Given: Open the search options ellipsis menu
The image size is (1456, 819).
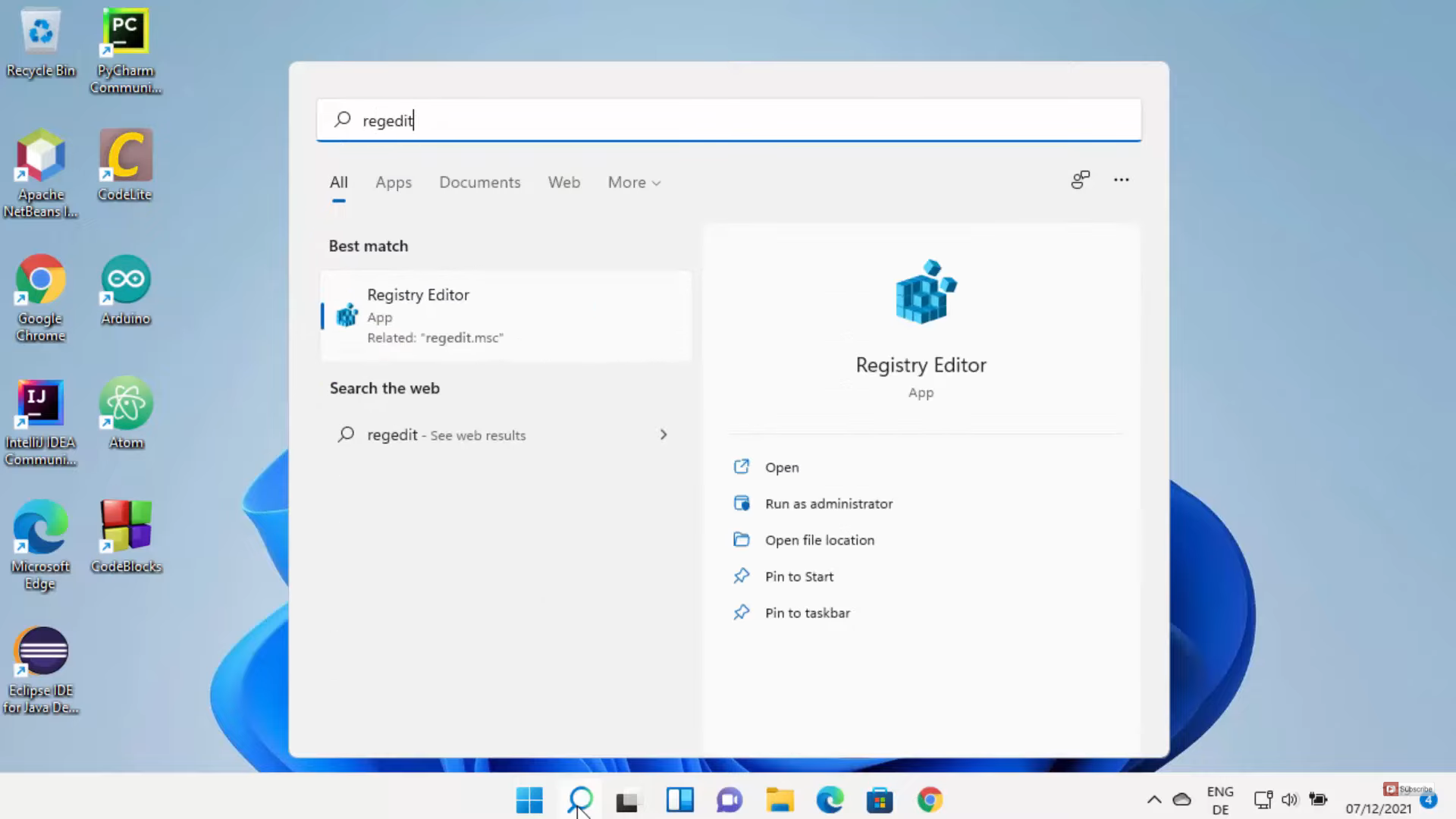Looking at the screenshot, I should (x=1121, y=180).
